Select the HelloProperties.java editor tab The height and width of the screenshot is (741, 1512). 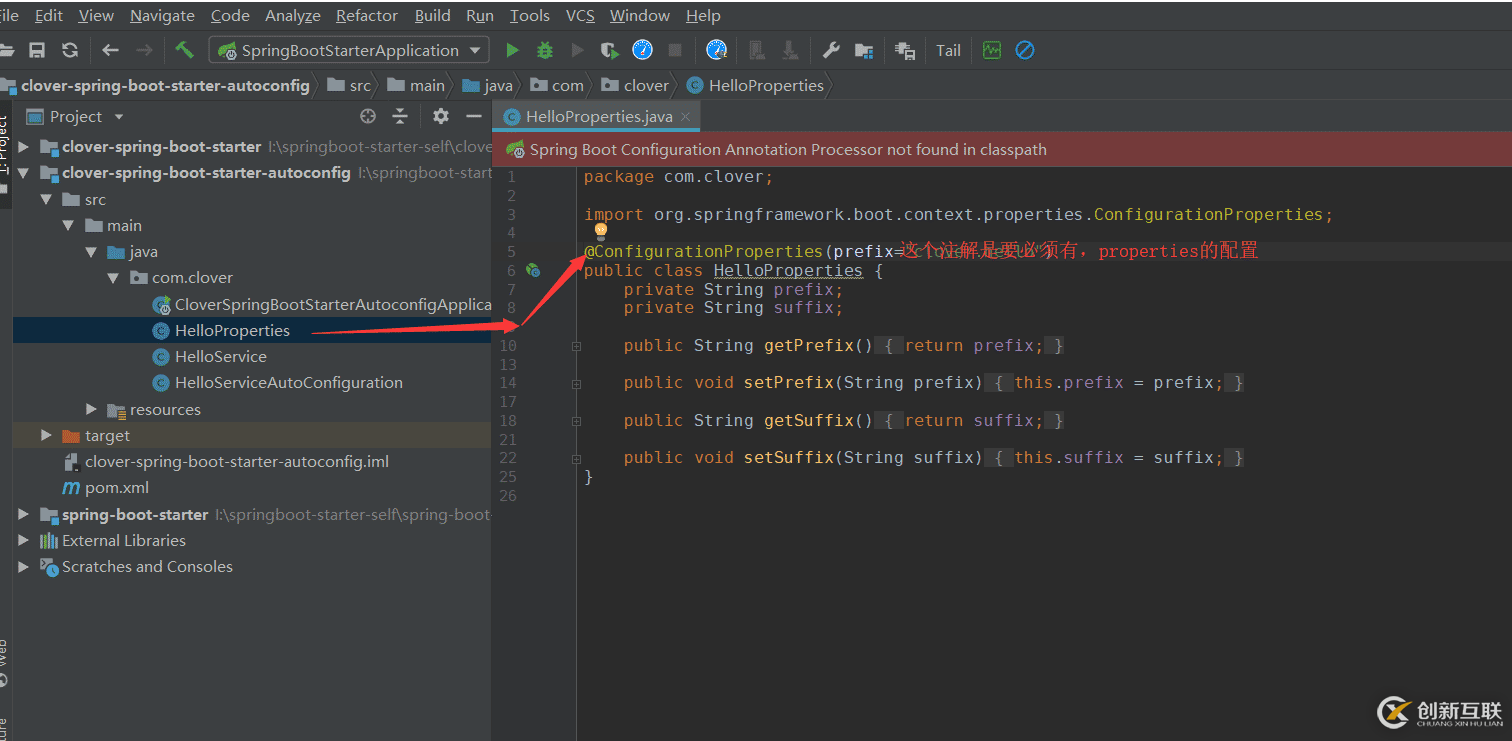click(598, 117)
